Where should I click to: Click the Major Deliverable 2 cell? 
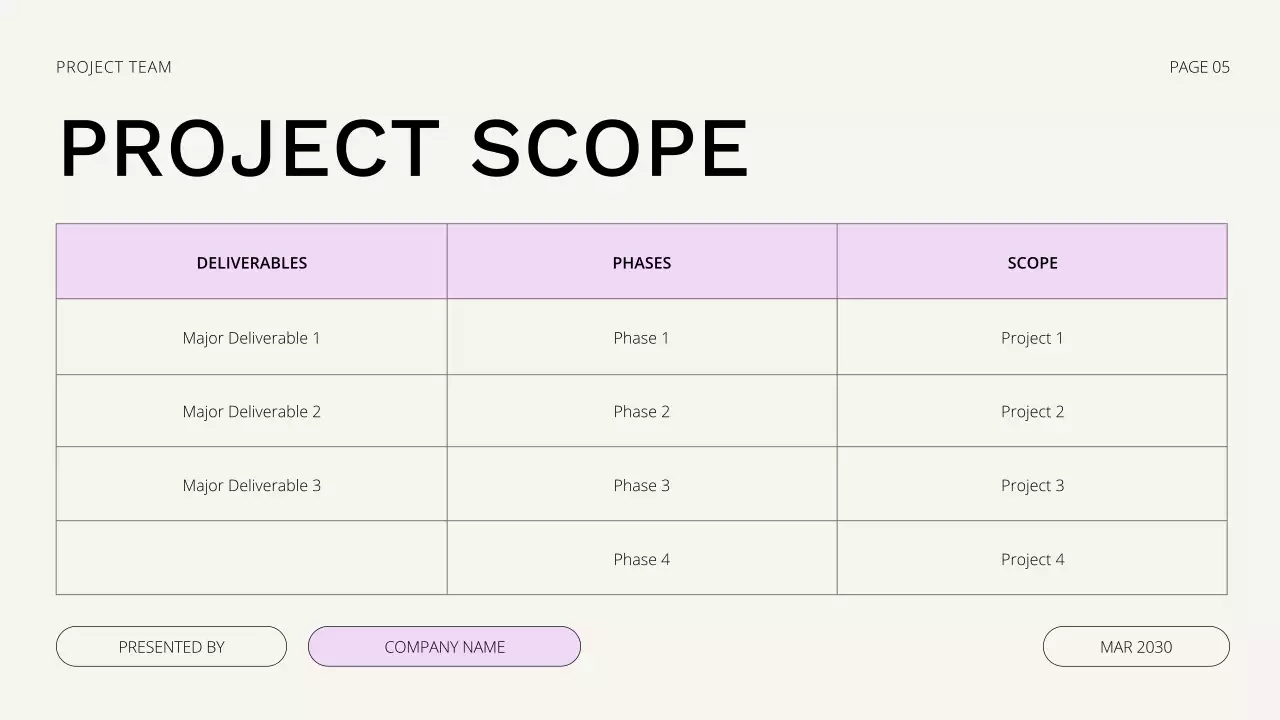point(252,412)
